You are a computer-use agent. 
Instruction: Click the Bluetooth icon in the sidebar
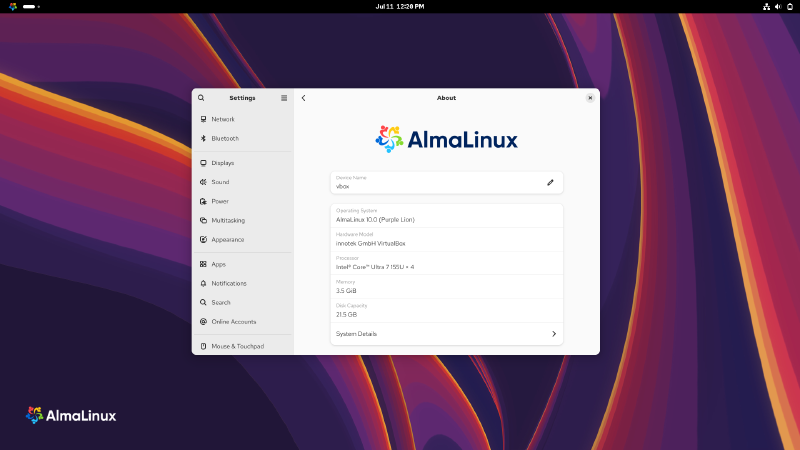tap(203, 138)
